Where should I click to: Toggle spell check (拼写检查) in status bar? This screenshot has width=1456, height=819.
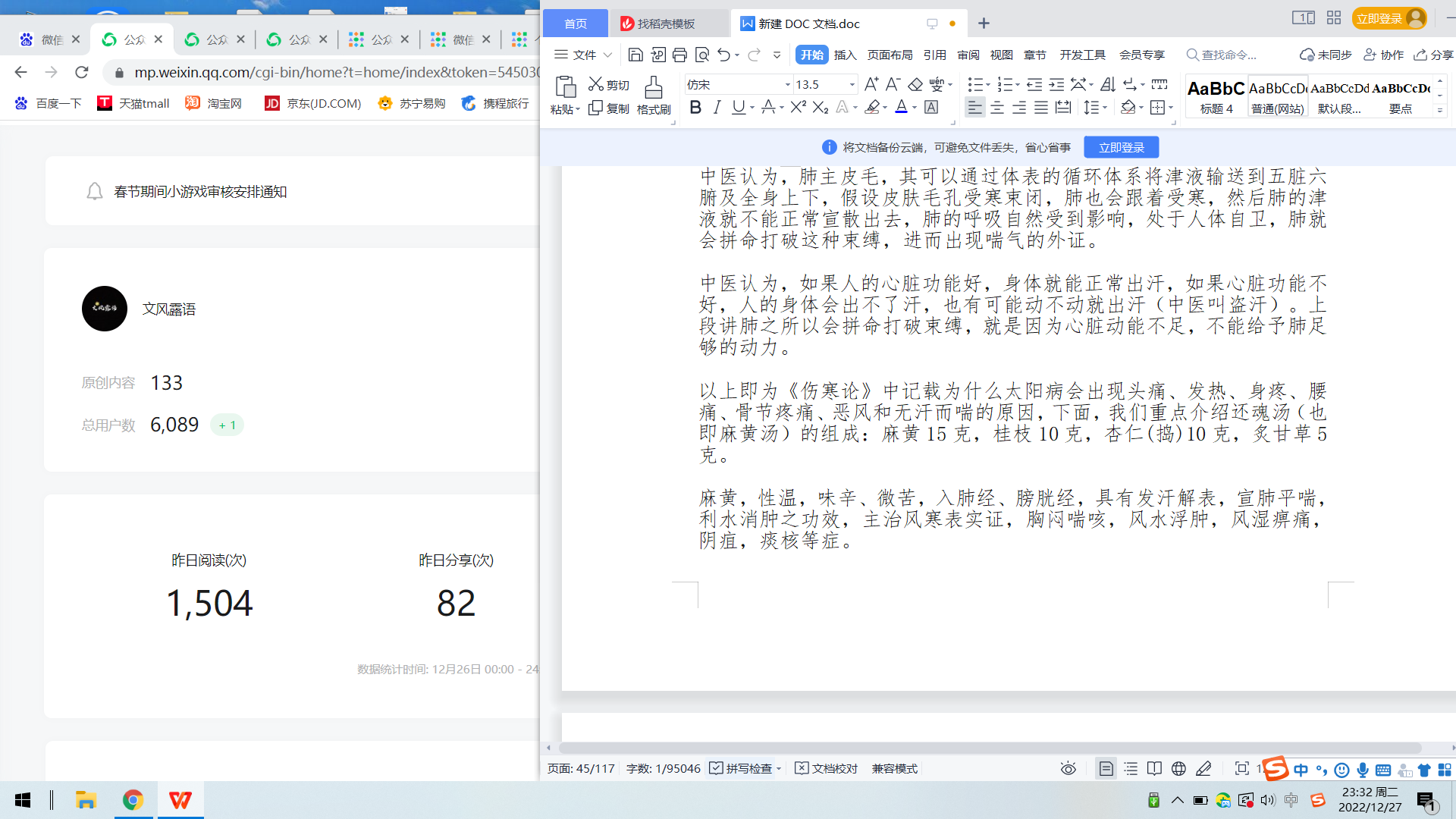coord(741,768)
